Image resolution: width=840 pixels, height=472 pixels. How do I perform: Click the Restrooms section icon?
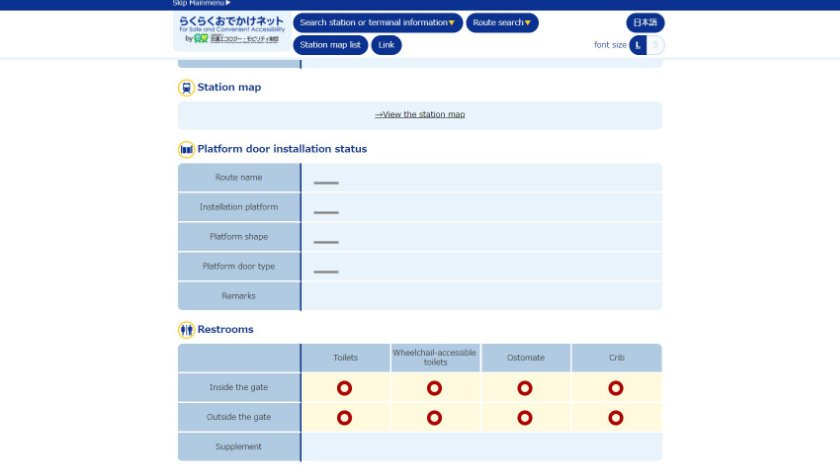point(186,330)
